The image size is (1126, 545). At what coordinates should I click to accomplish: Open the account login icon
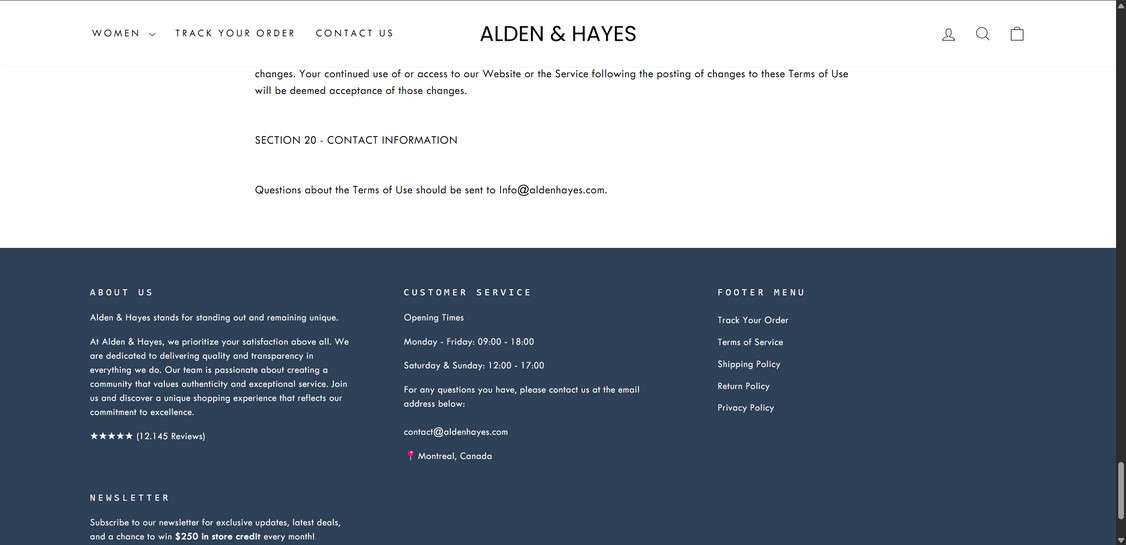pyautogui.click(x=948, y=34)
